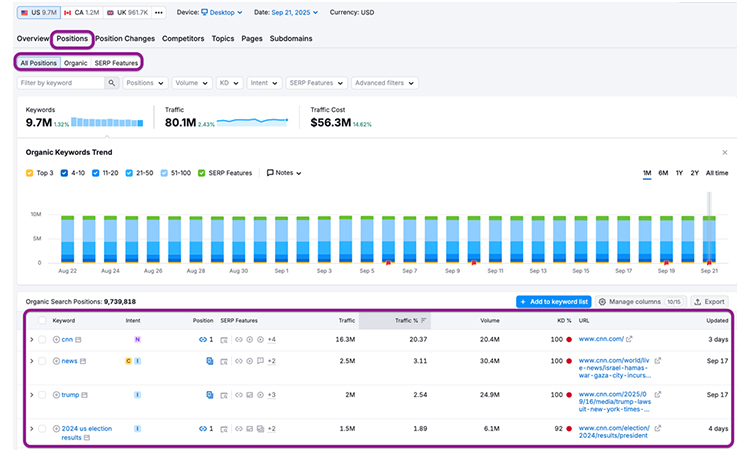The height and width of the screenshot is (450, 750).
Task: Click the red note flag on Sep 21 bar
Action: [709, 263]
